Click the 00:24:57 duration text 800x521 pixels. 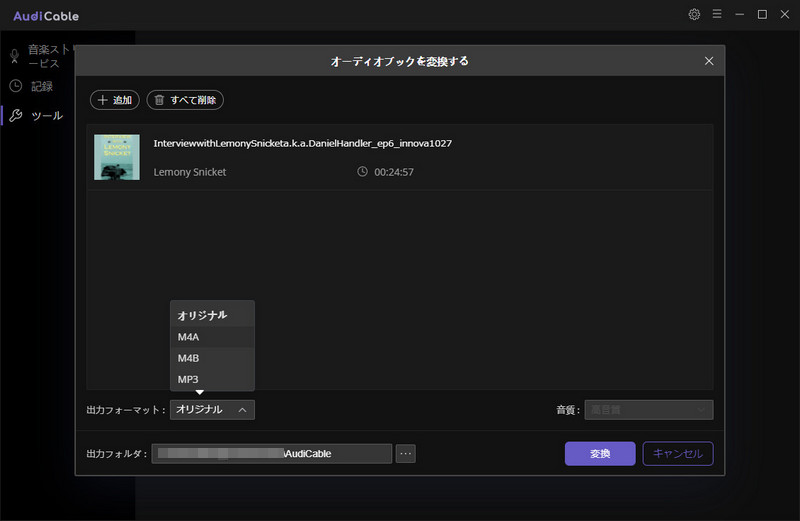[394, 172]
